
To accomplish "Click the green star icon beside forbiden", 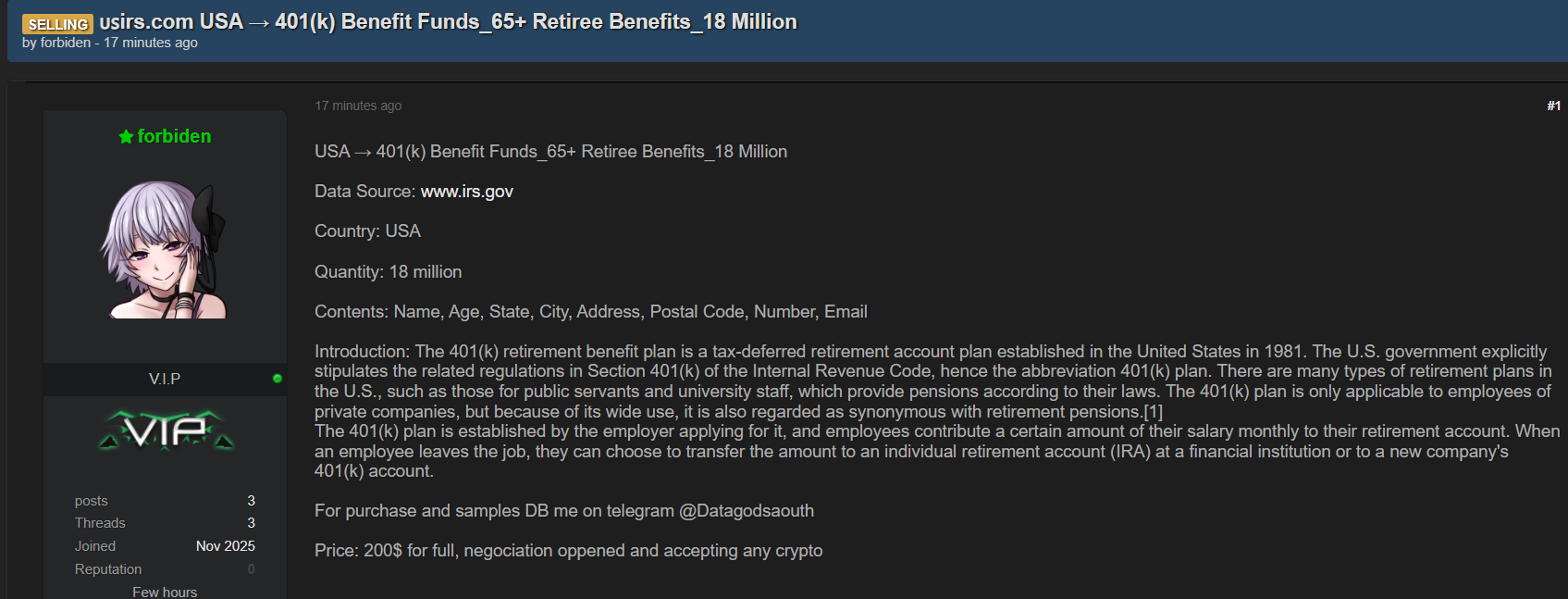I will click(126, 137).
